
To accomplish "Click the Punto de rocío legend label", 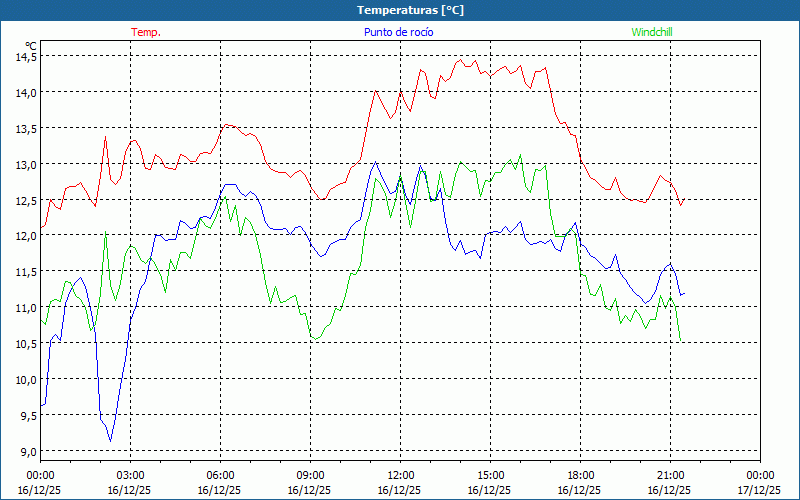I will (399, 32).
